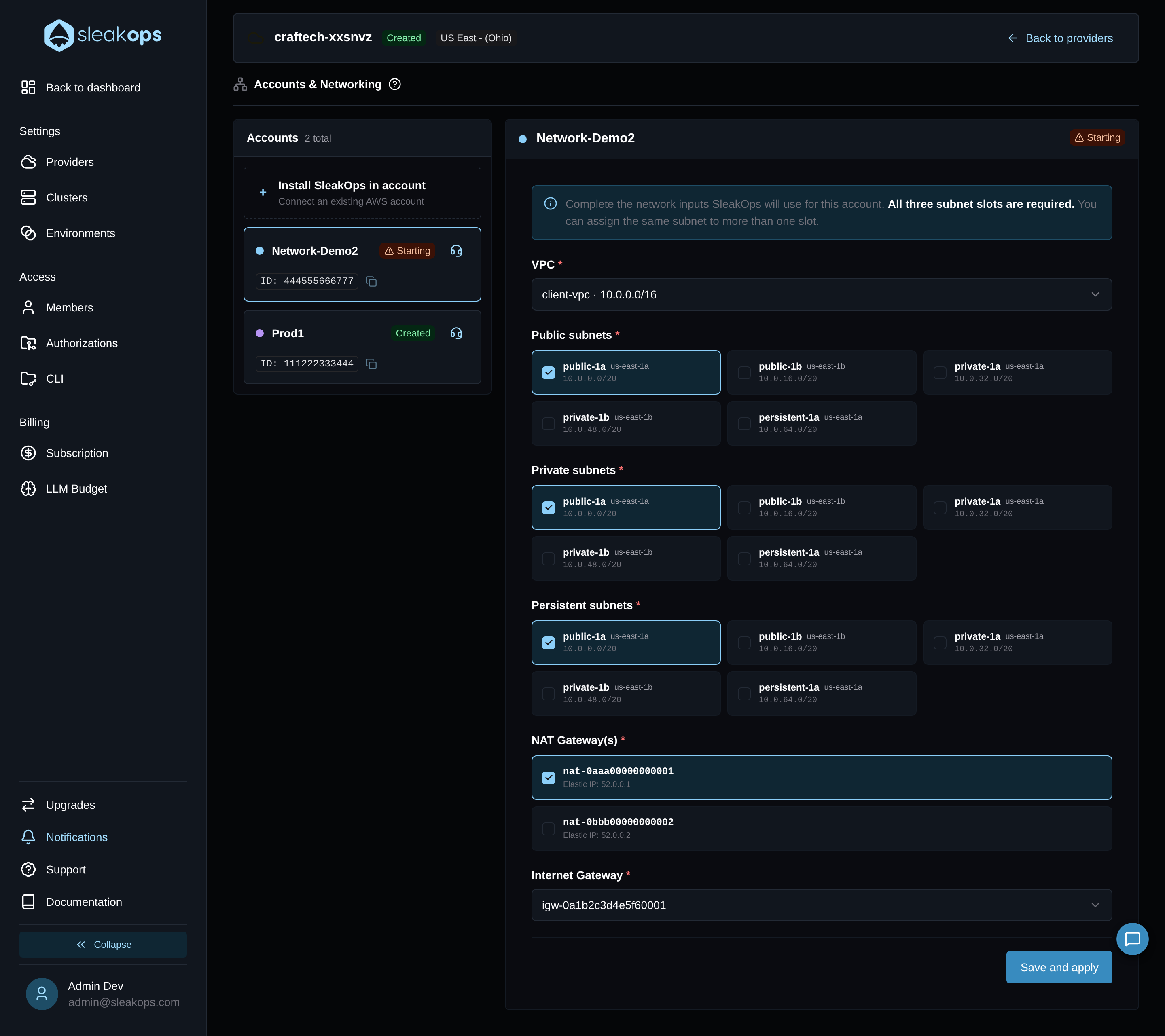
Task: Click the Documentation book icon
Action: [x=28, y=902]
